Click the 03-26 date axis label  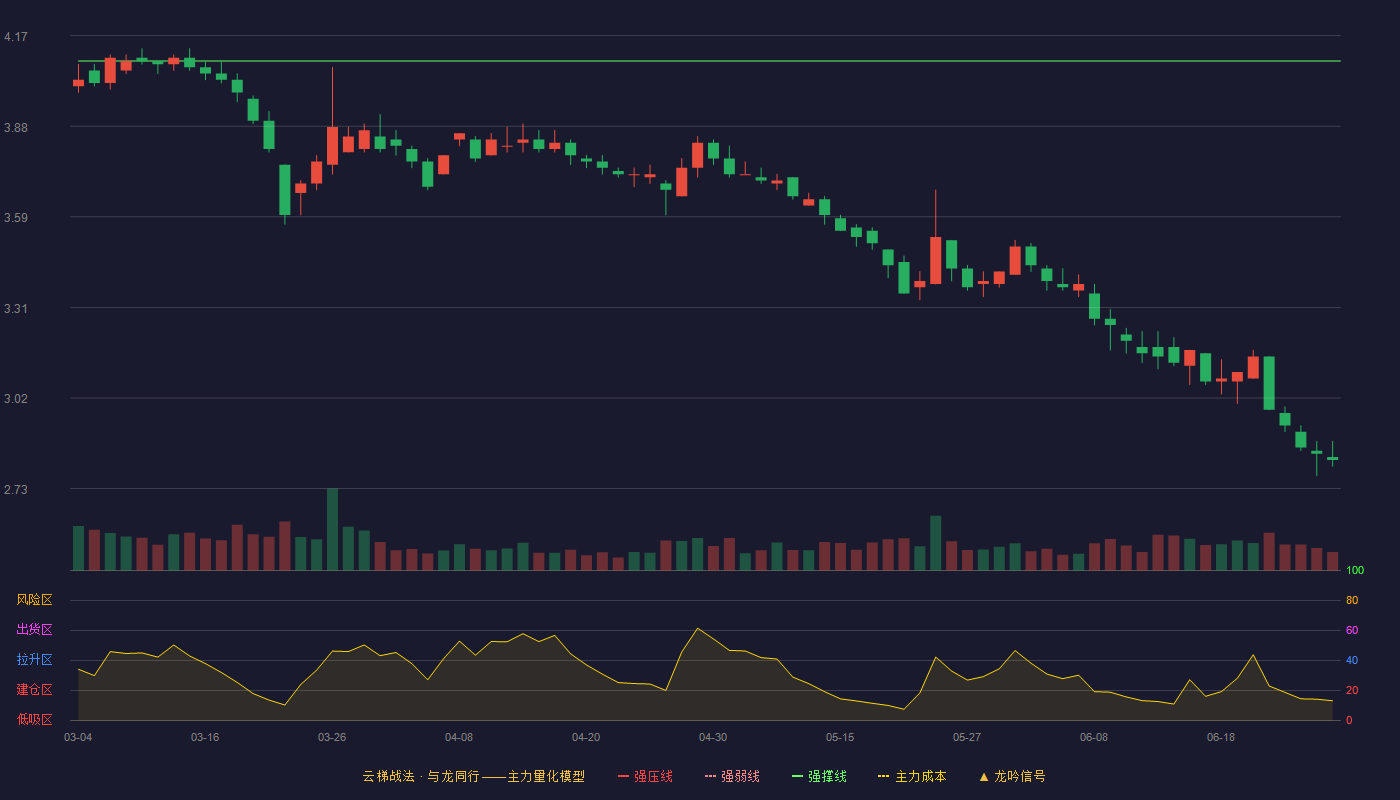tap(332, 737)
